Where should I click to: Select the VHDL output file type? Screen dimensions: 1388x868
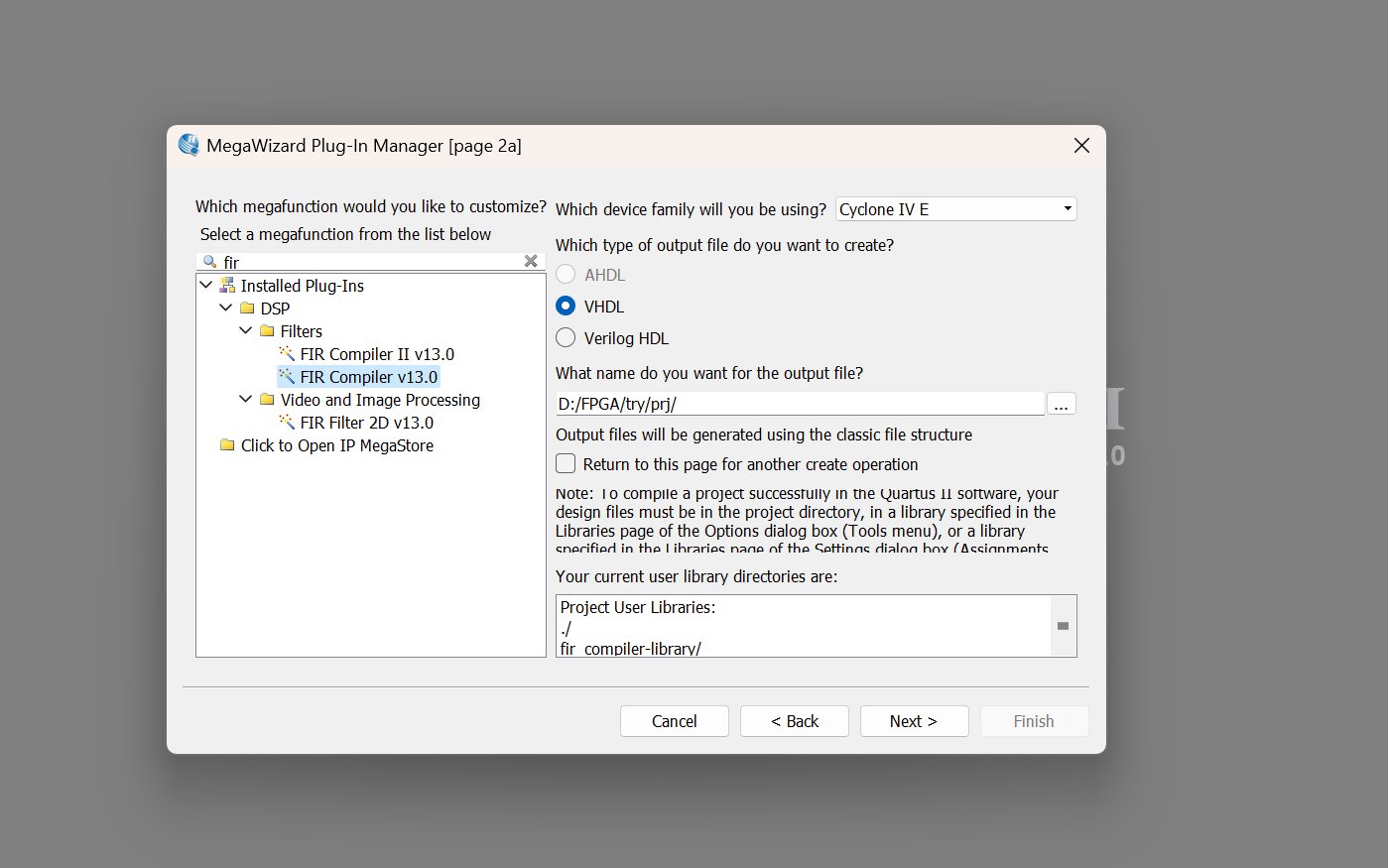pyautogui.click(x=566, y=307)
